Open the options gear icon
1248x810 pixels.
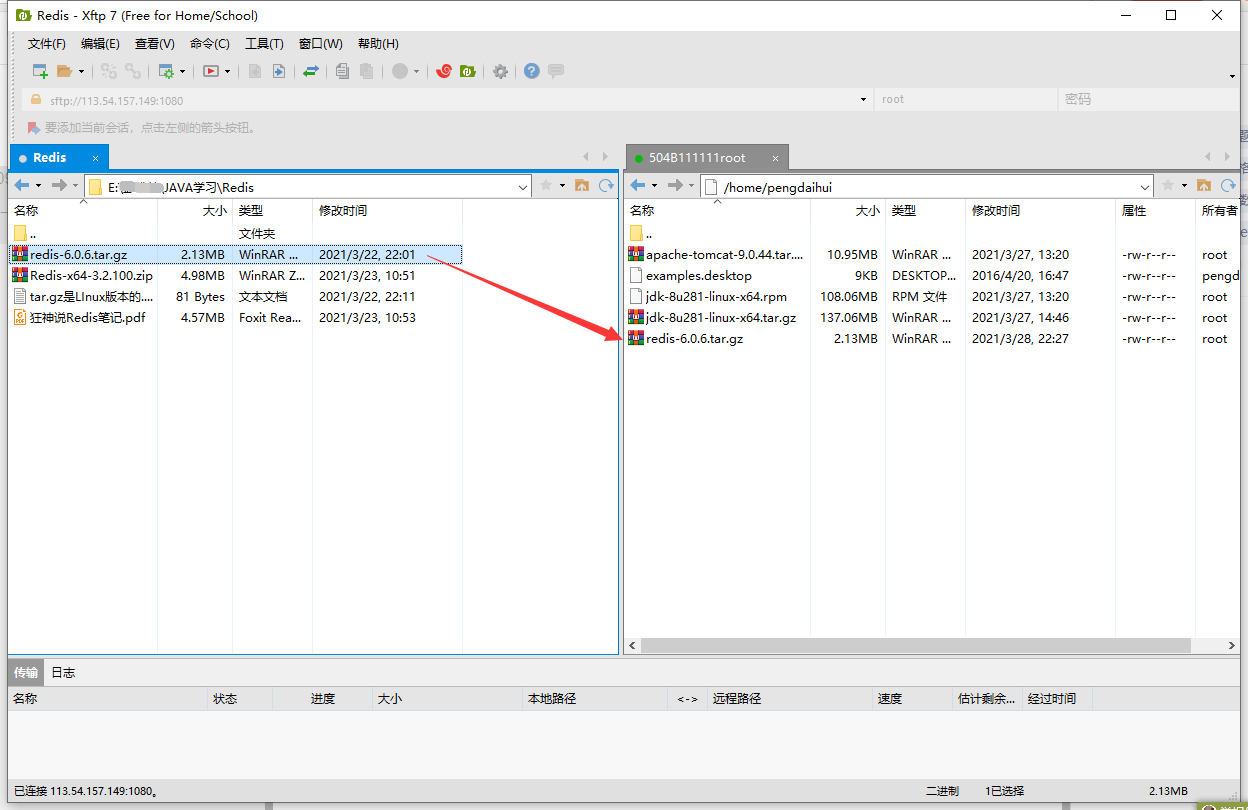tap(500, 71)
